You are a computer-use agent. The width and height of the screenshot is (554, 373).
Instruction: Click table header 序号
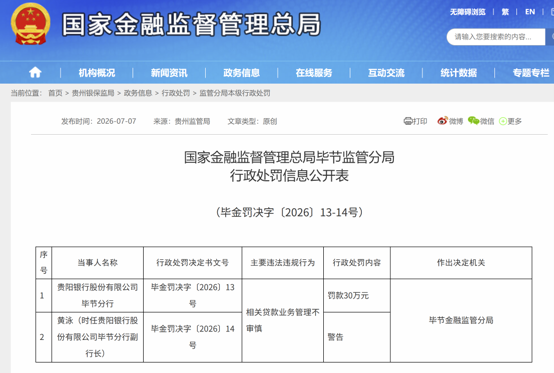pos(43,262)
